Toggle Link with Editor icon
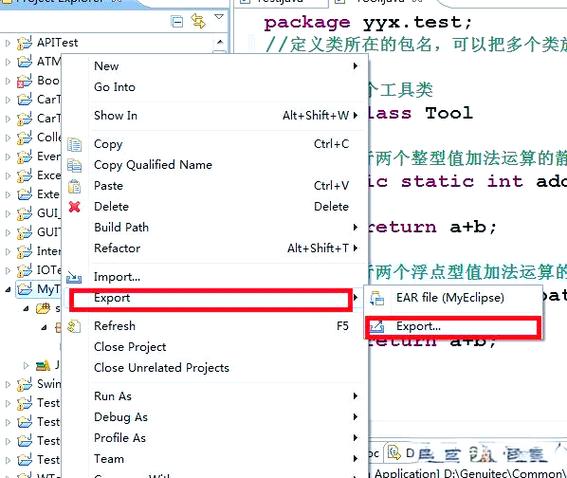 tap(198, 21)
